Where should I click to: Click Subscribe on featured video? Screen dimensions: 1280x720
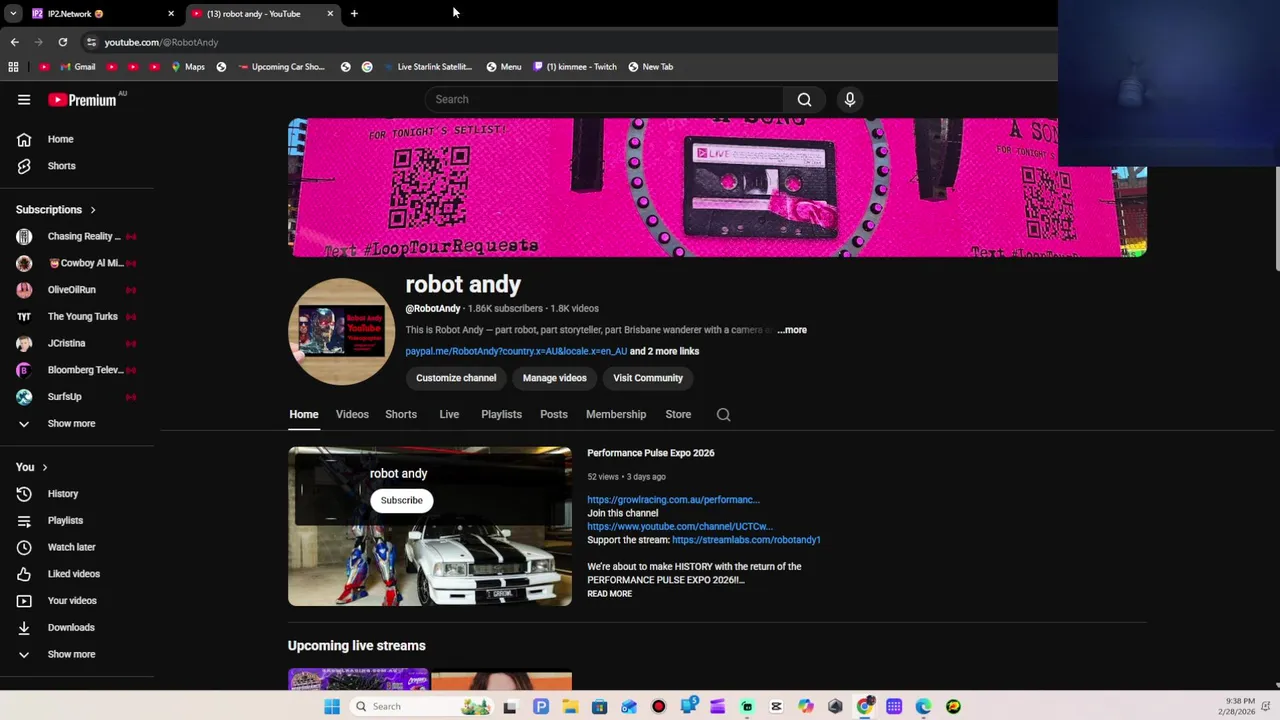tap(401, 501)
